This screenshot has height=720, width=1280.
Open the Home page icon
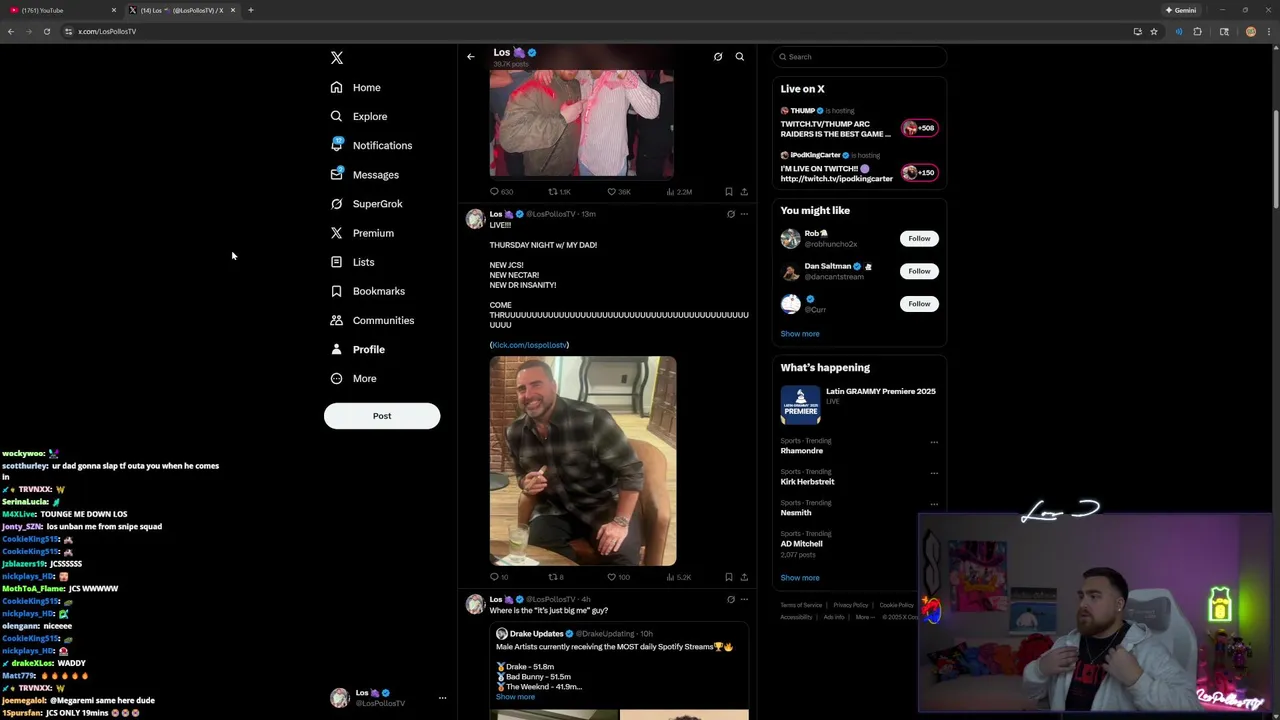(x=337, y=87)
